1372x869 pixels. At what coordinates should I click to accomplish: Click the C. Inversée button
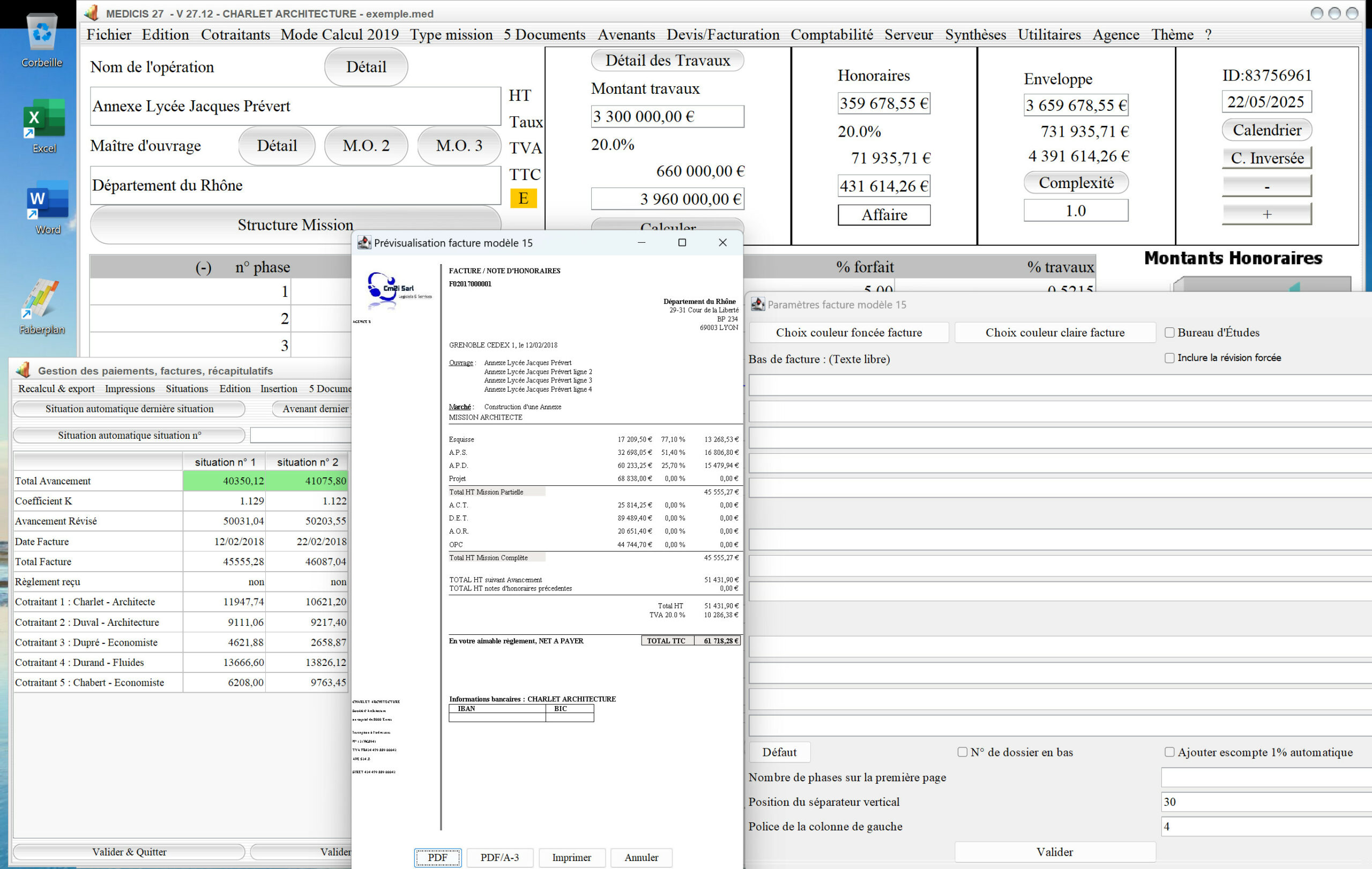tap(1266, 158)
